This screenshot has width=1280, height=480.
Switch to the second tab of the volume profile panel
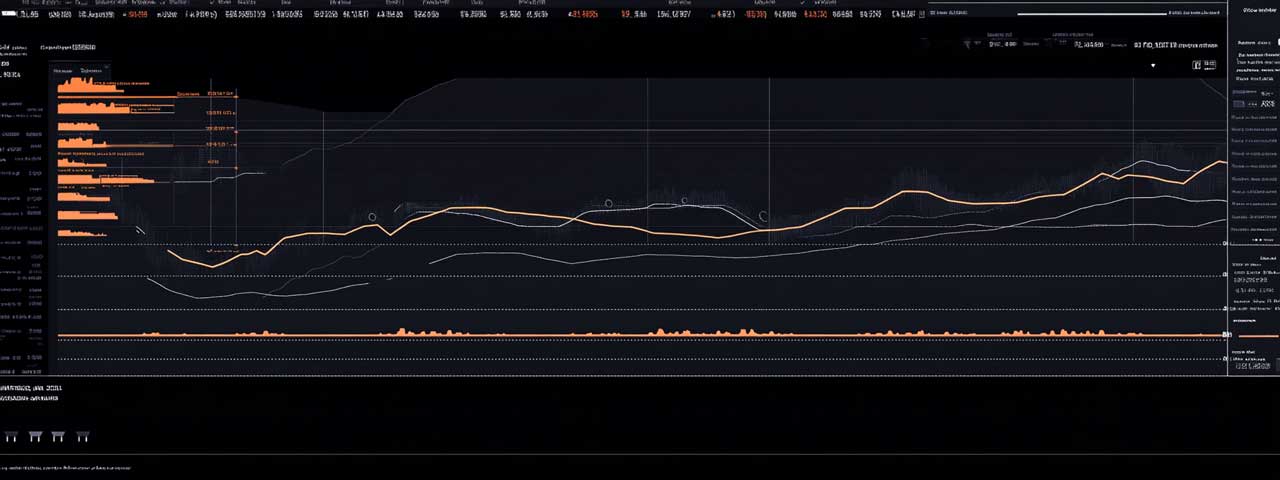(91, 71)
